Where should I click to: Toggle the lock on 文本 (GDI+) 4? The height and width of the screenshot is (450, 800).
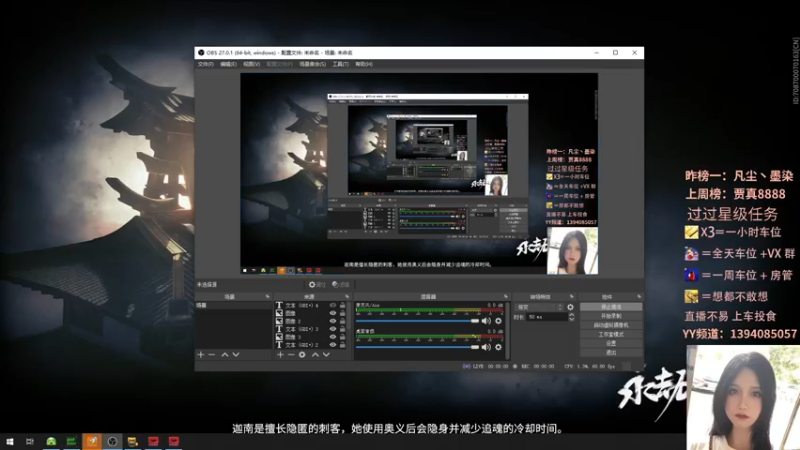[x=342, y=305]
